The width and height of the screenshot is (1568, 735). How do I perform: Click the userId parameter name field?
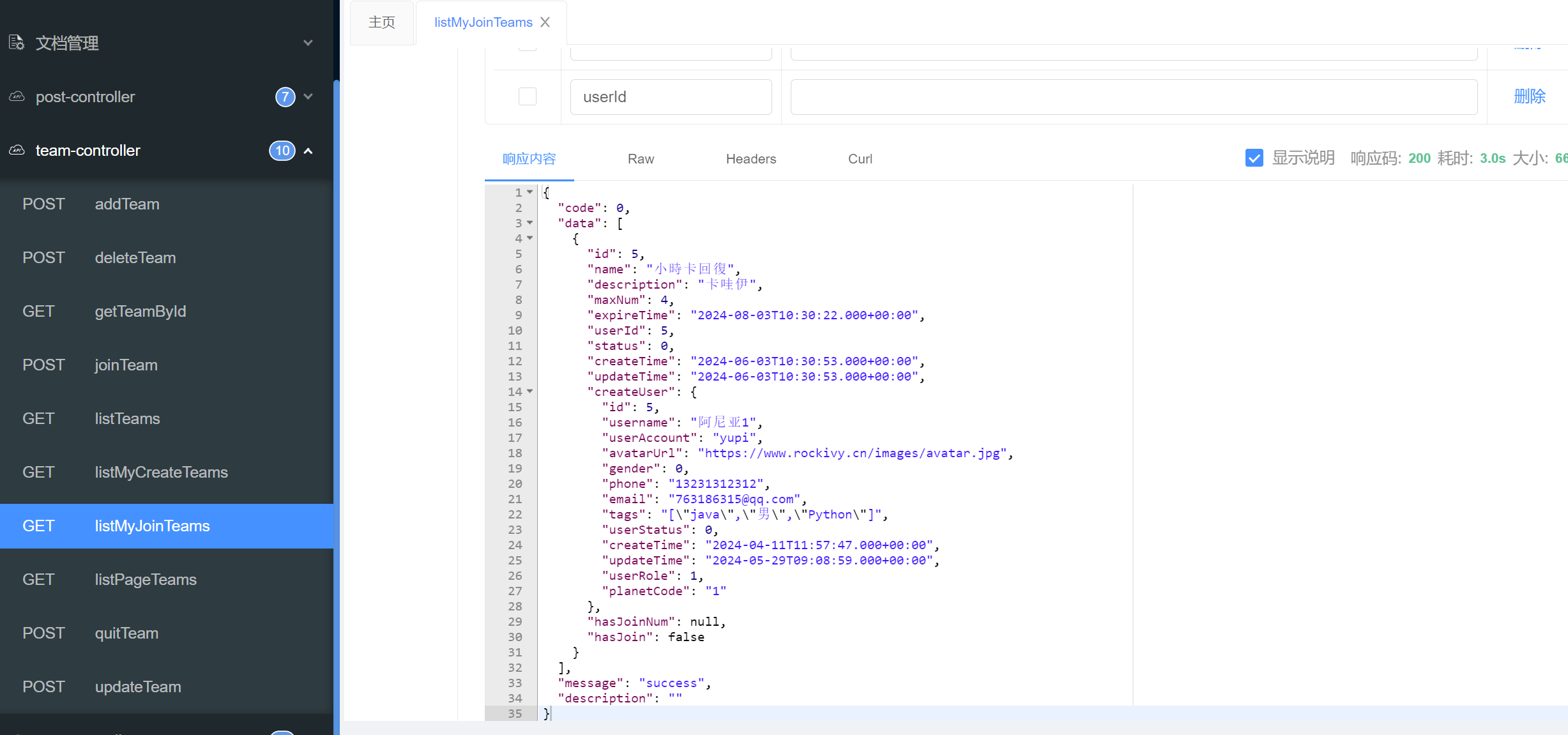click(x=671, y=97)
